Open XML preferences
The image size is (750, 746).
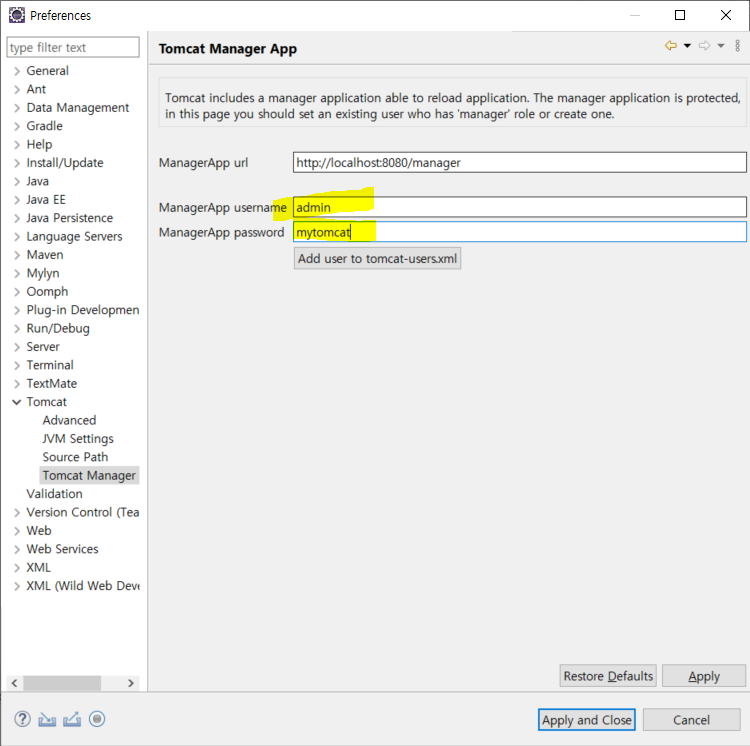38,568
